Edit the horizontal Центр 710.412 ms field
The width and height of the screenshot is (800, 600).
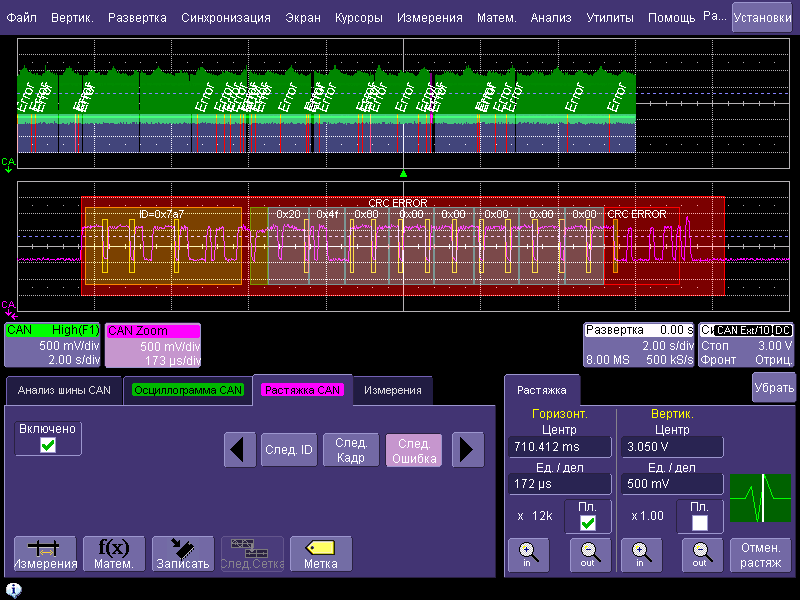(559, 446)
